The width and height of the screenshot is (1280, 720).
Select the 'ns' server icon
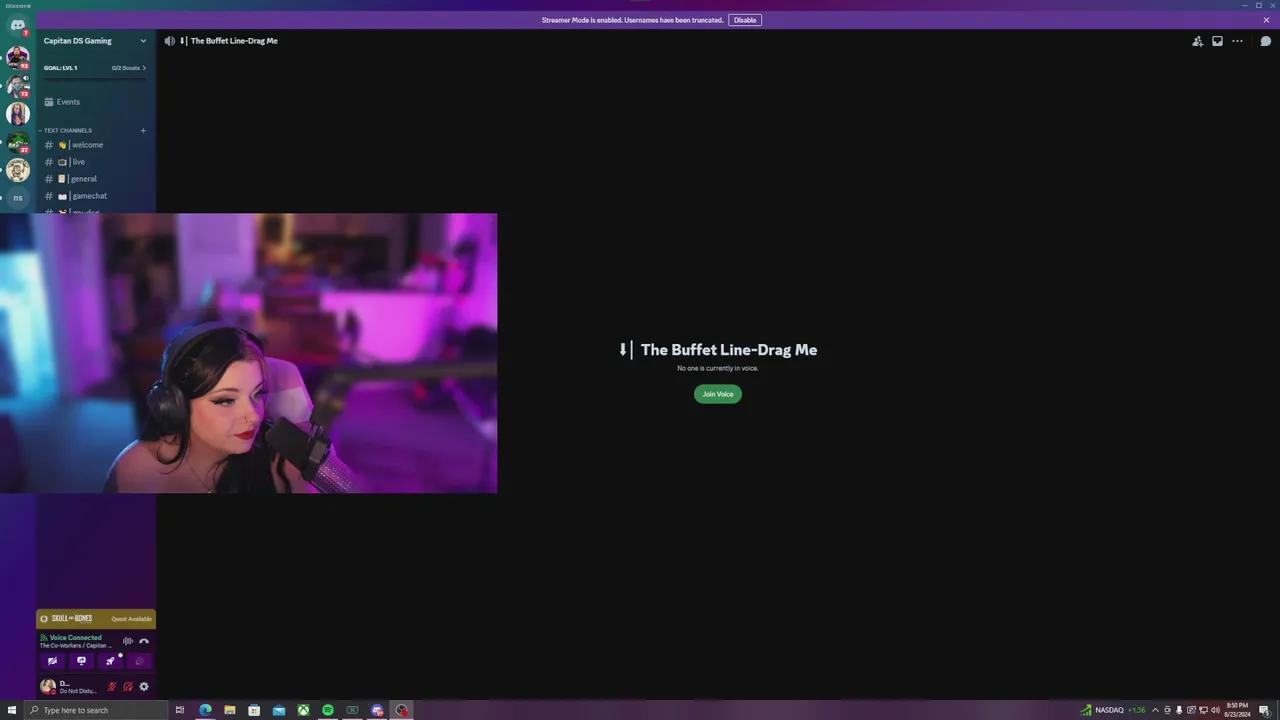pos(18,198)
